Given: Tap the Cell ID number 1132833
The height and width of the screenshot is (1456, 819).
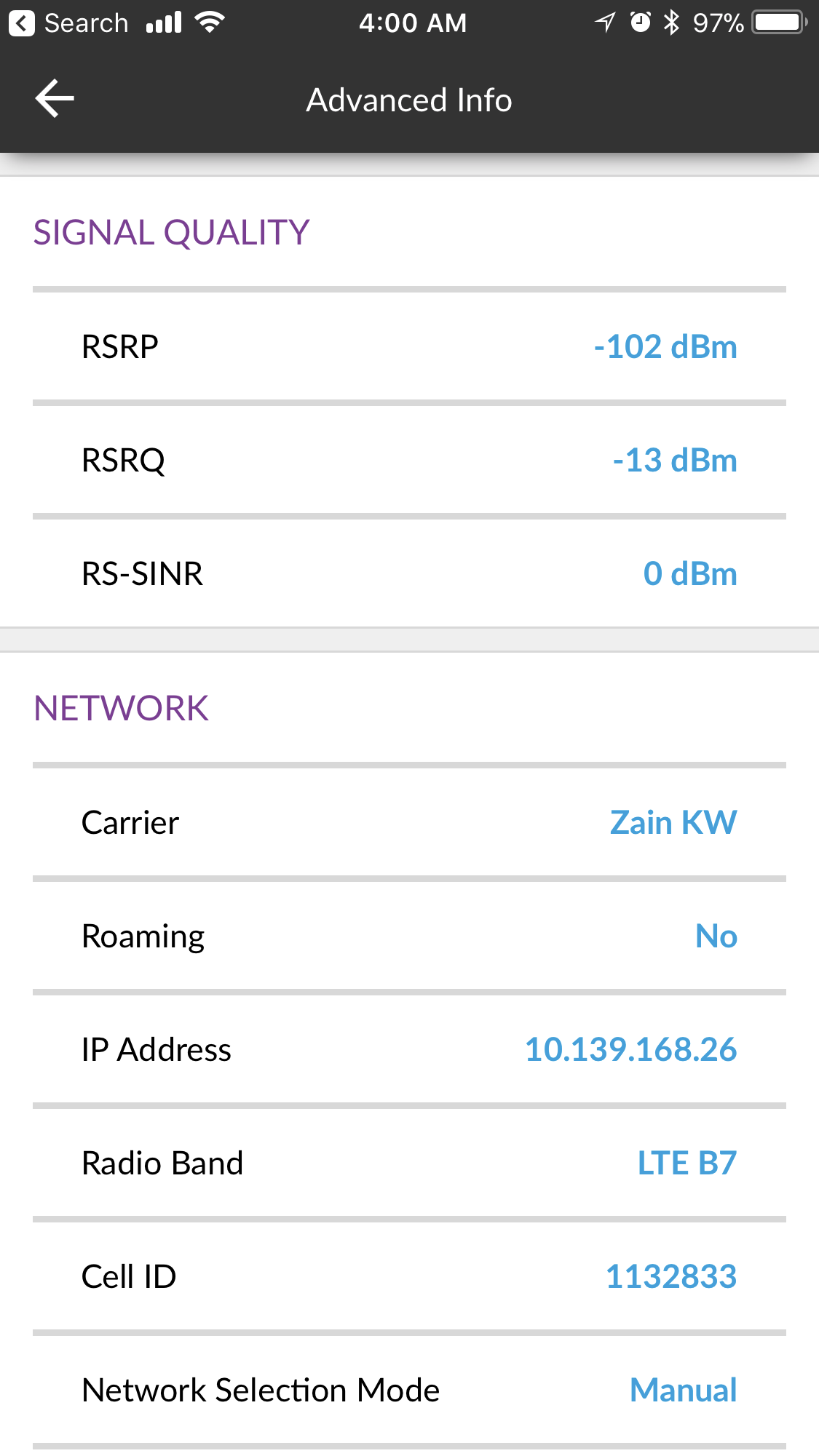Looking at the screenshot, I should [x=671, y=1277].
